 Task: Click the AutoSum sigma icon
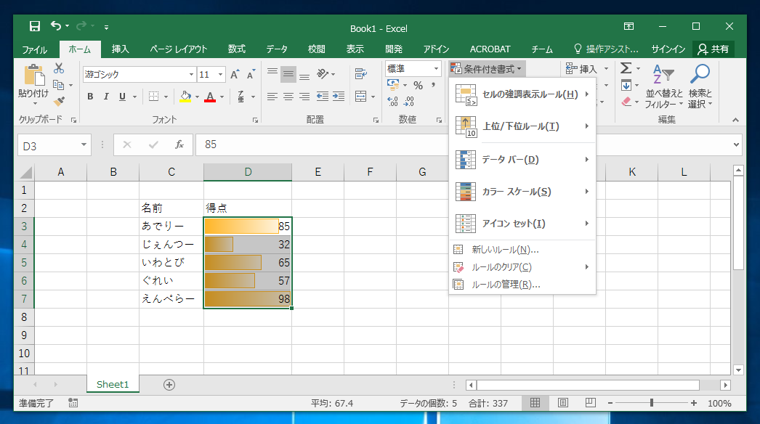626,68
